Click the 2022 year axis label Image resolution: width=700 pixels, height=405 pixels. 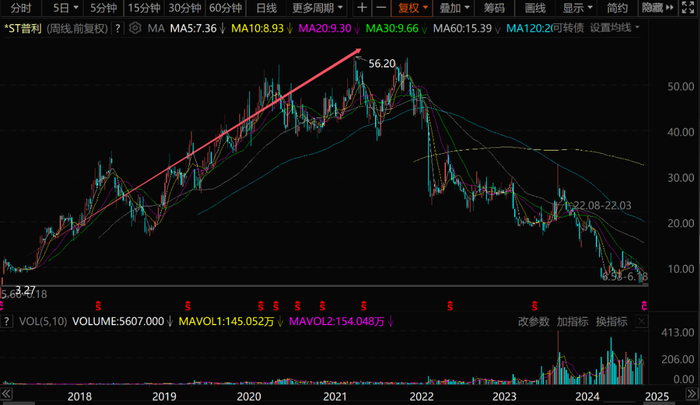pyautogui.click(x=421, y=397)
